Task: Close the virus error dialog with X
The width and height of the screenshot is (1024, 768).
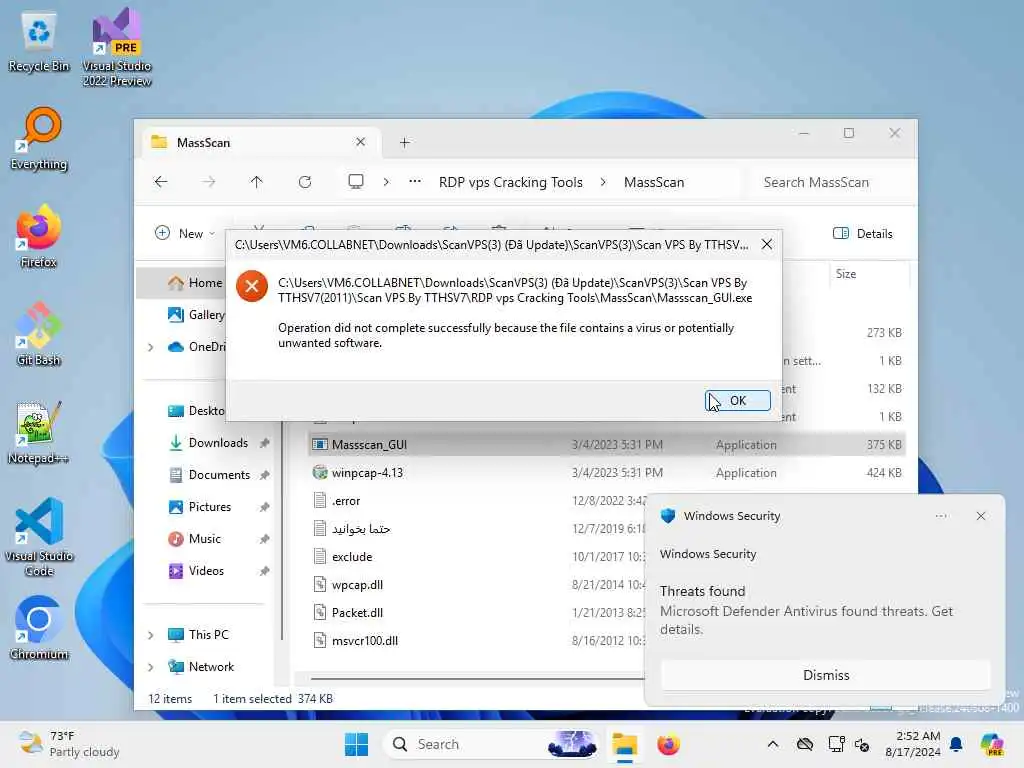Action: [767, 244]
